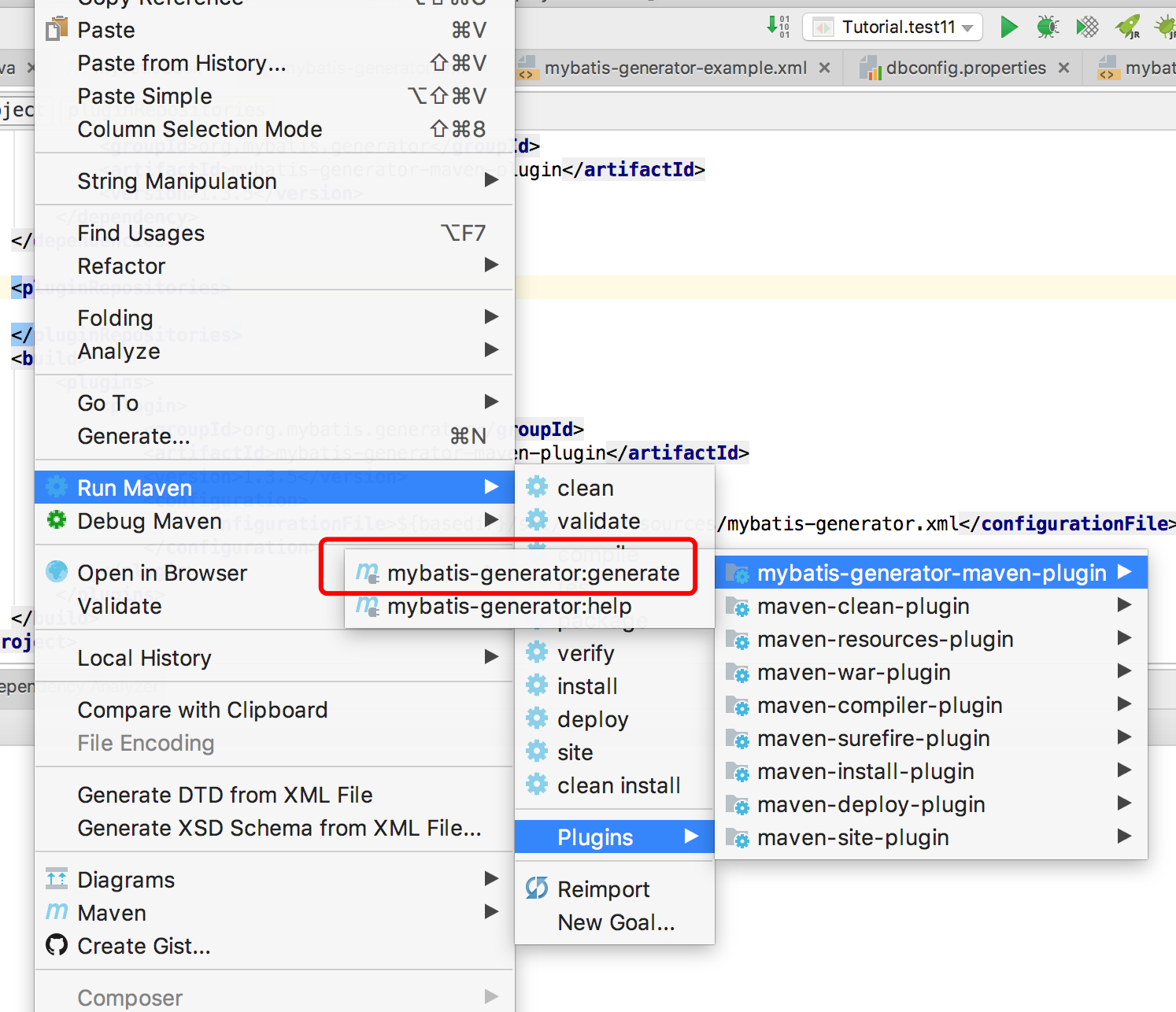Click the Paste clipboard icon
Image resolution: width=1176 pixels, height=1012 pixels.
57,30
